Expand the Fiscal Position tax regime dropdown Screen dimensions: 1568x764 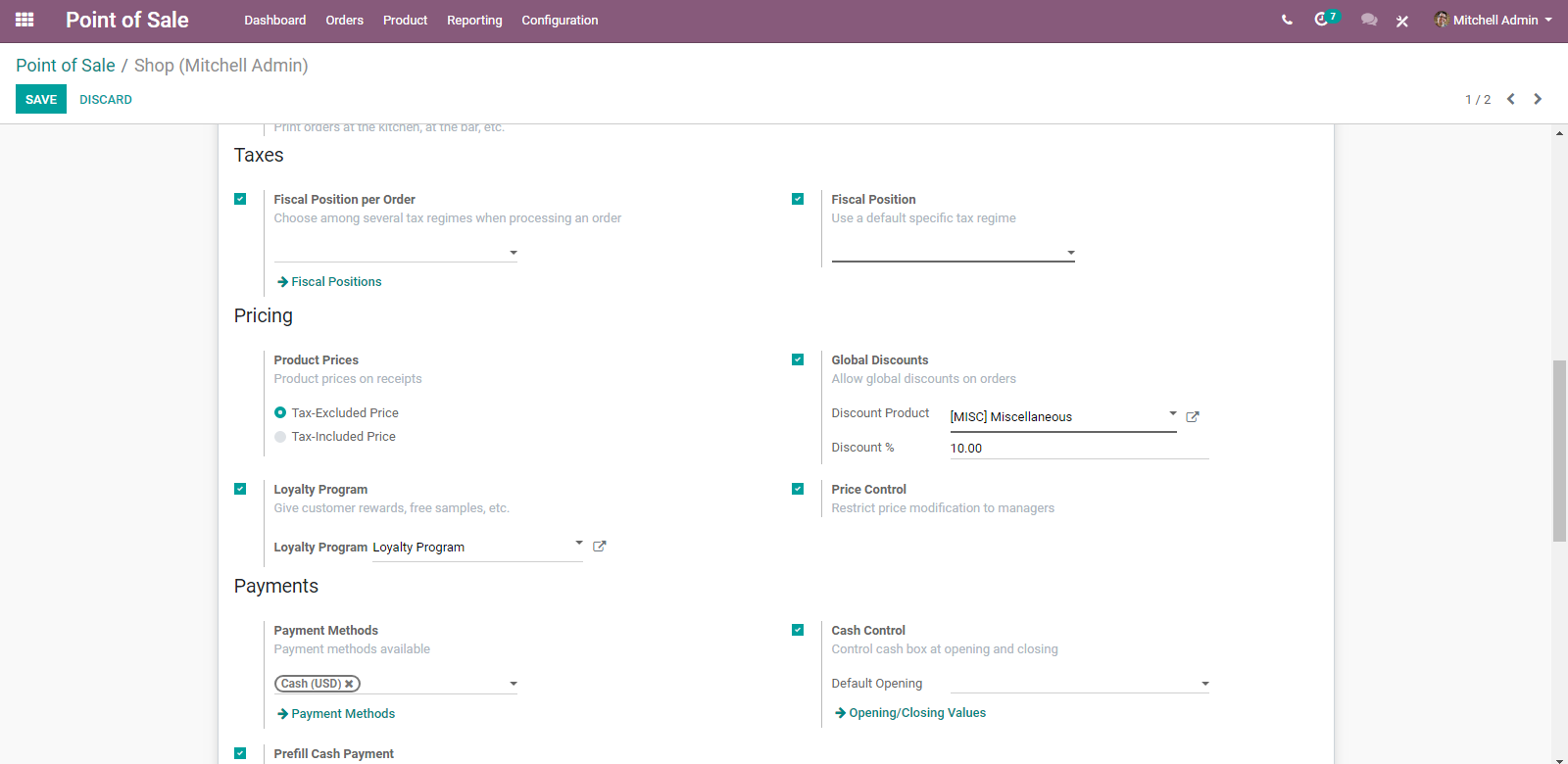coord(953,252)
